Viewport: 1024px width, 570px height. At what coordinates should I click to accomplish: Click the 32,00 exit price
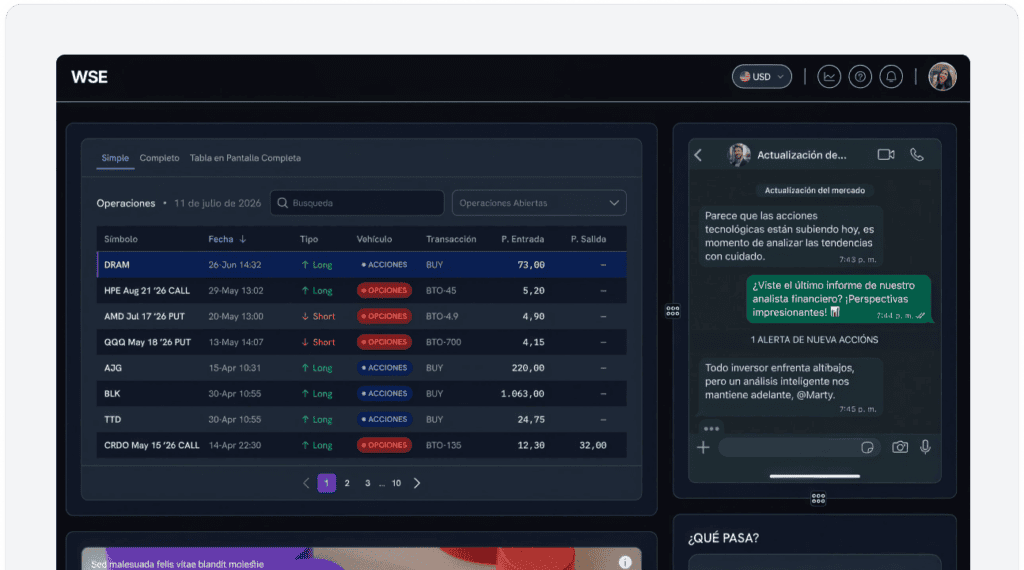[x=592, y=445]
